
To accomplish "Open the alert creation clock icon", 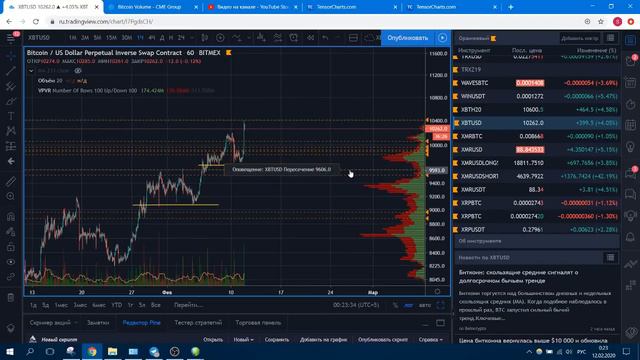I will coord(293,38).
